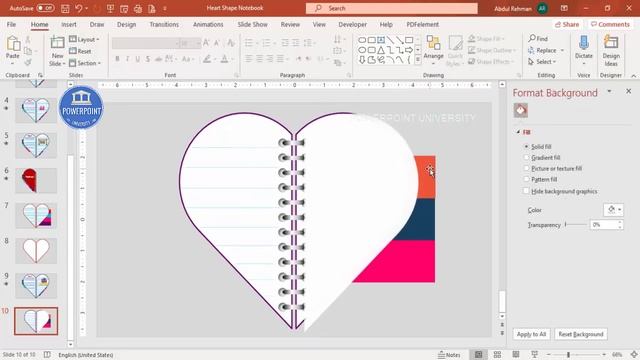Open the Replace dropdown arrow
Screen dimensions: 640x360
click(562, 50)
